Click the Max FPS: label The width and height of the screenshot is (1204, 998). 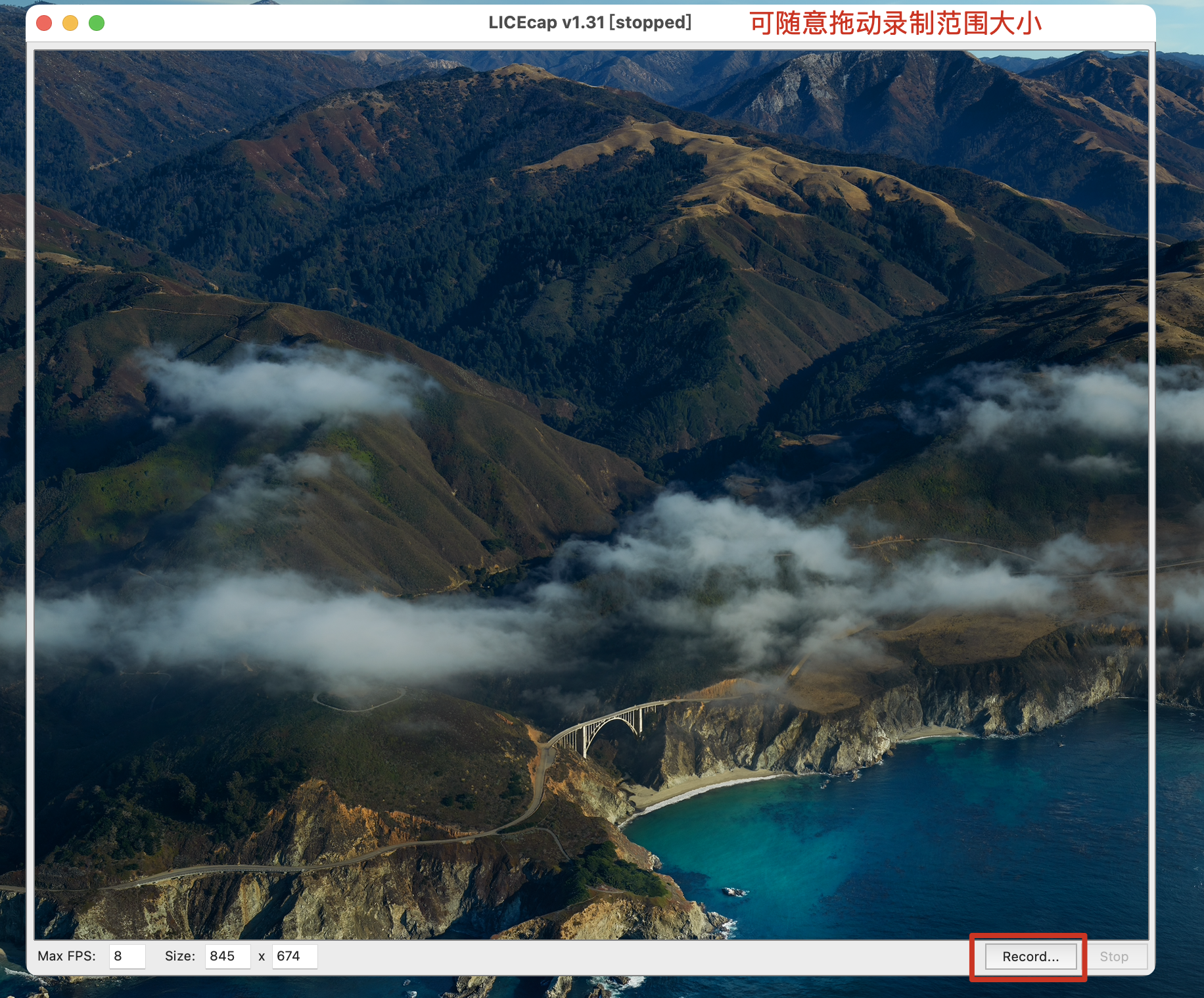66,956
